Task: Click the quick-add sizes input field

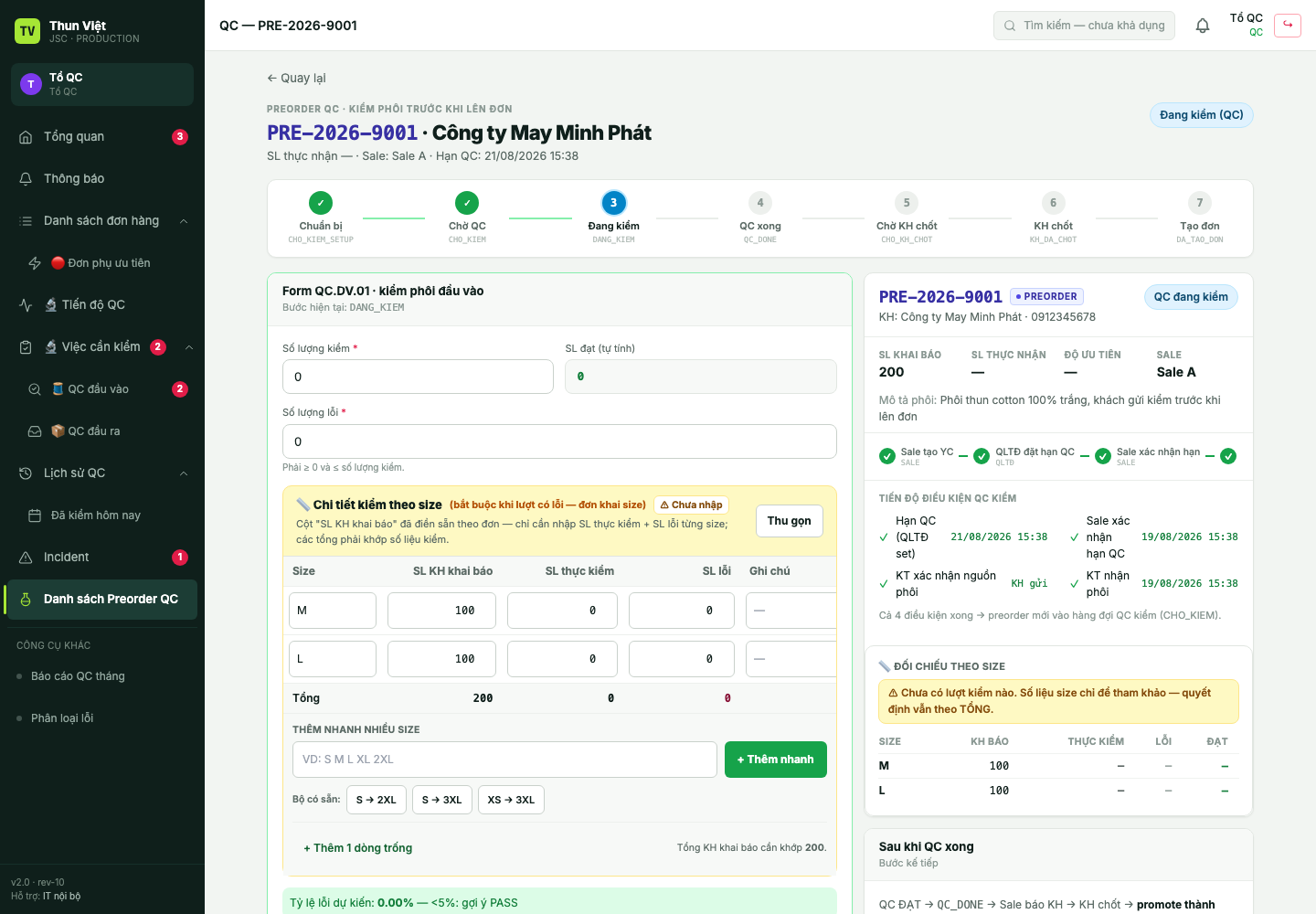Action: (x=504, y=760)
